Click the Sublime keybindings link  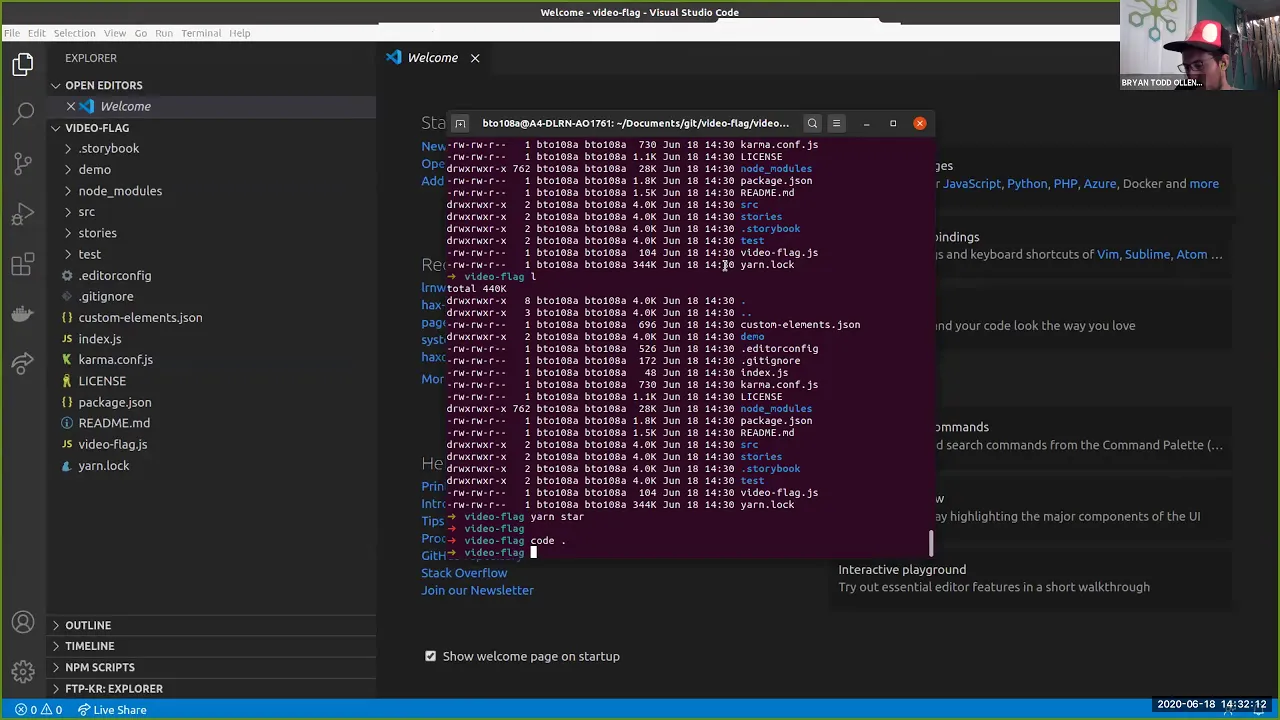[1147, 255]
